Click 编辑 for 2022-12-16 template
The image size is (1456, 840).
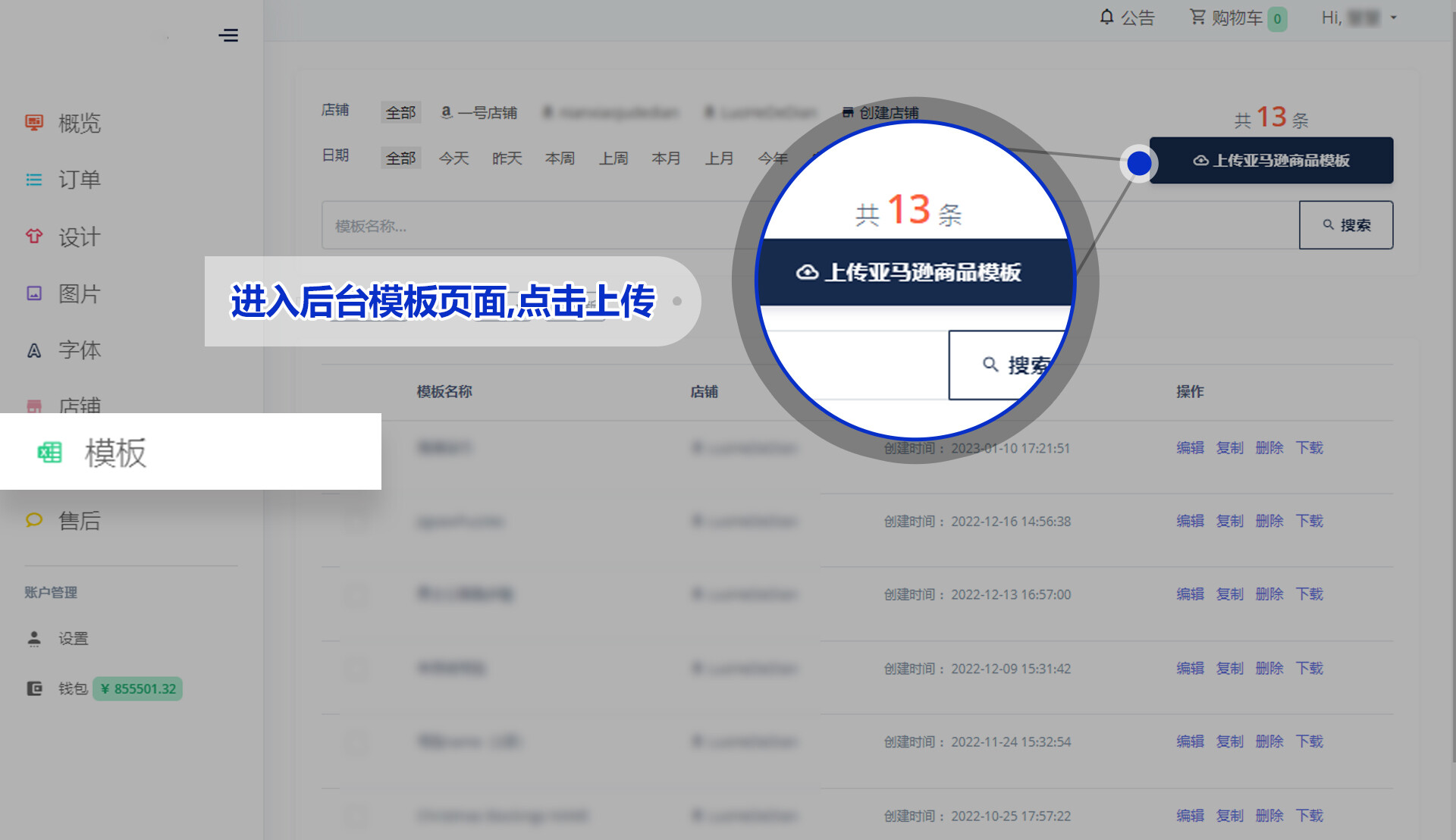1190,520
